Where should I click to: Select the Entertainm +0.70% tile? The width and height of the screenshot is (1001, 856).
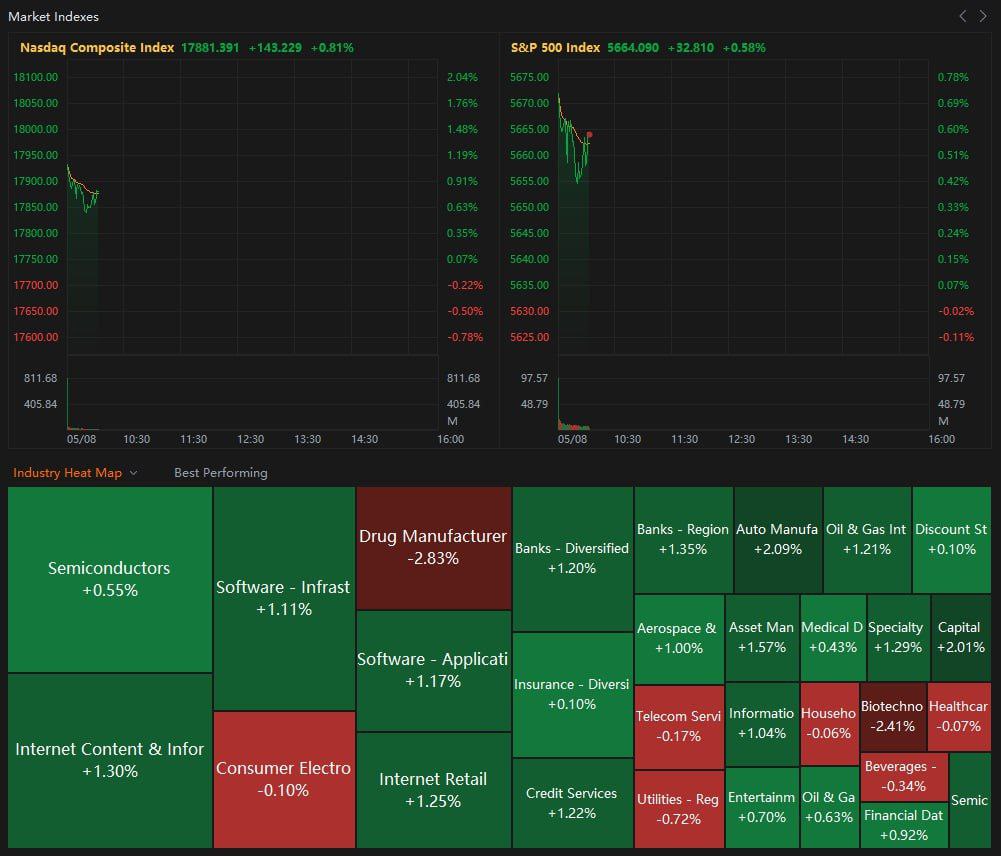[762, 807]
